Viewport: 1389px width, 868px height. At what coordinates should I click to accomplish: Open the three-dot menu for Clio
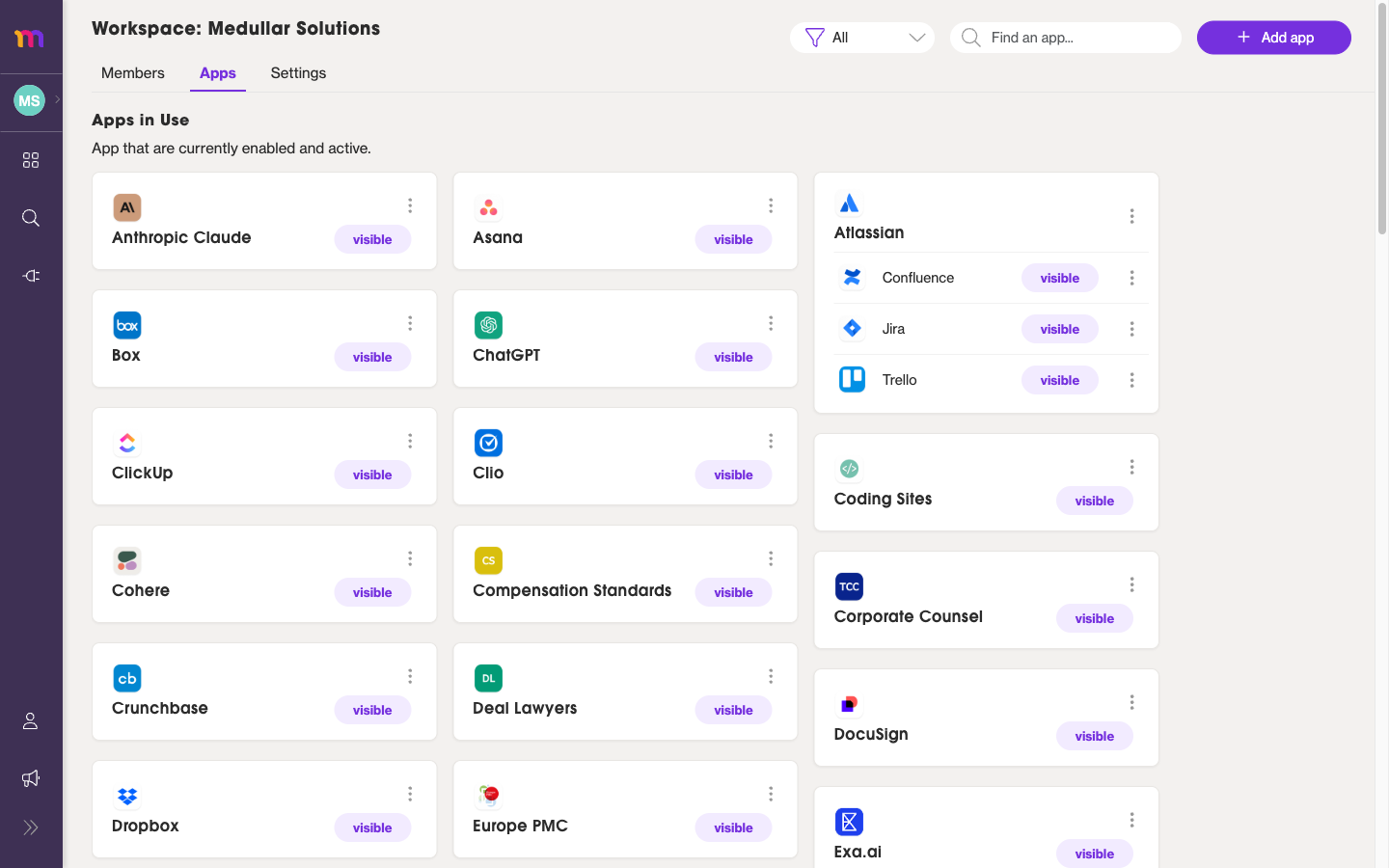pyautogui.click(x=771, y=441)
